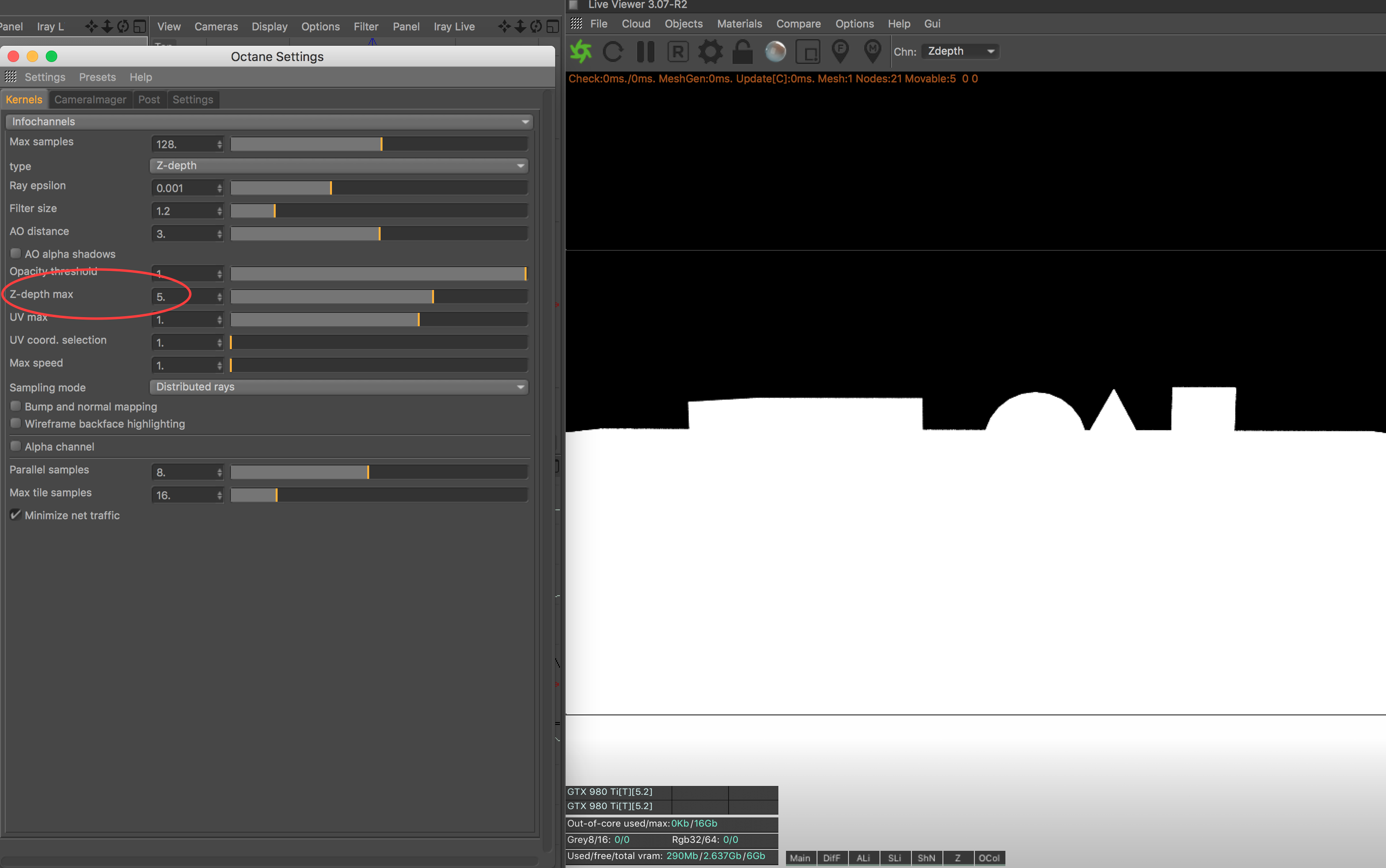Open the Z-depth type dropdown

coord(339,166)
